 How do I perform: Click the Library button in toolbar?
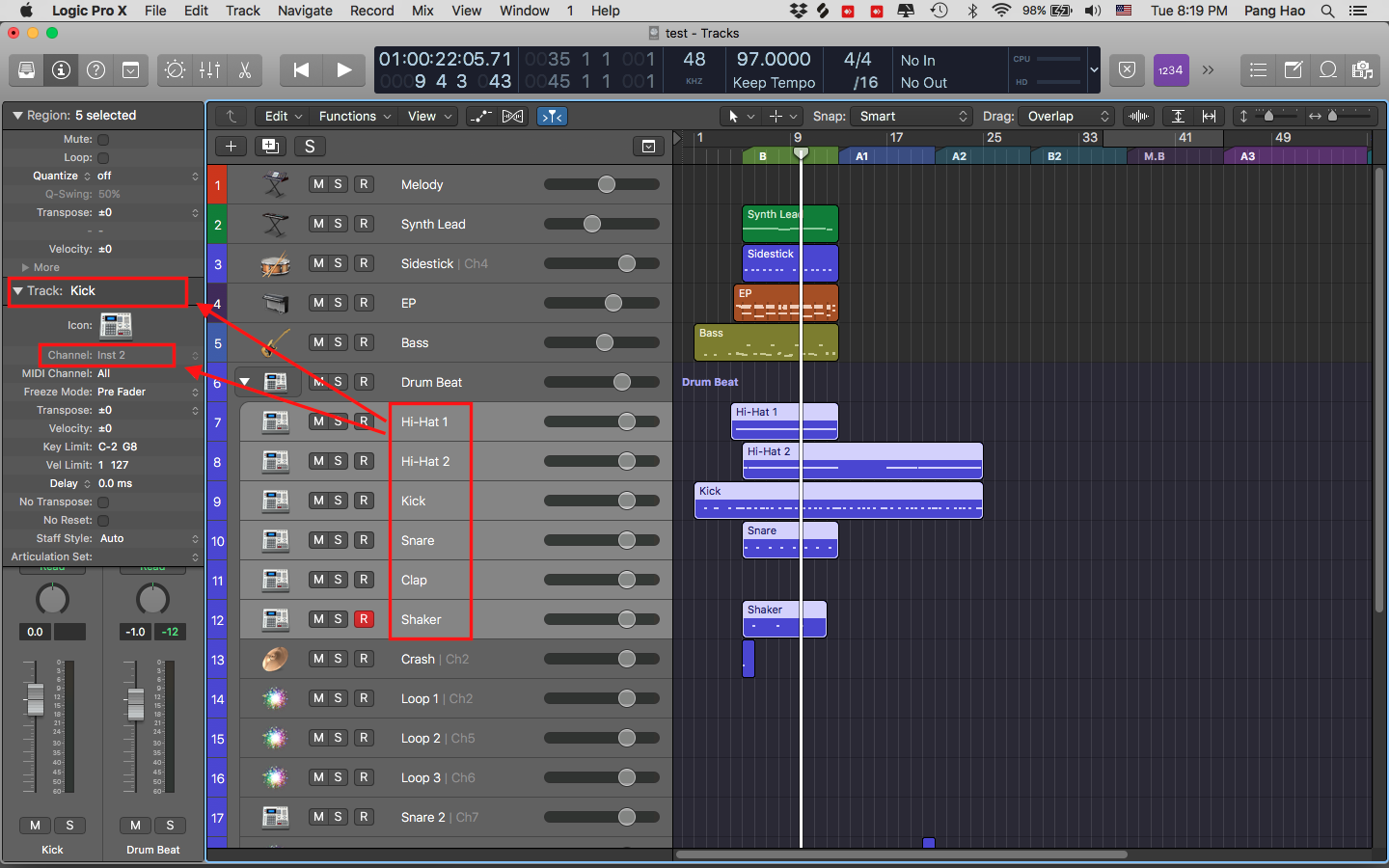click(x=26, y=69)
